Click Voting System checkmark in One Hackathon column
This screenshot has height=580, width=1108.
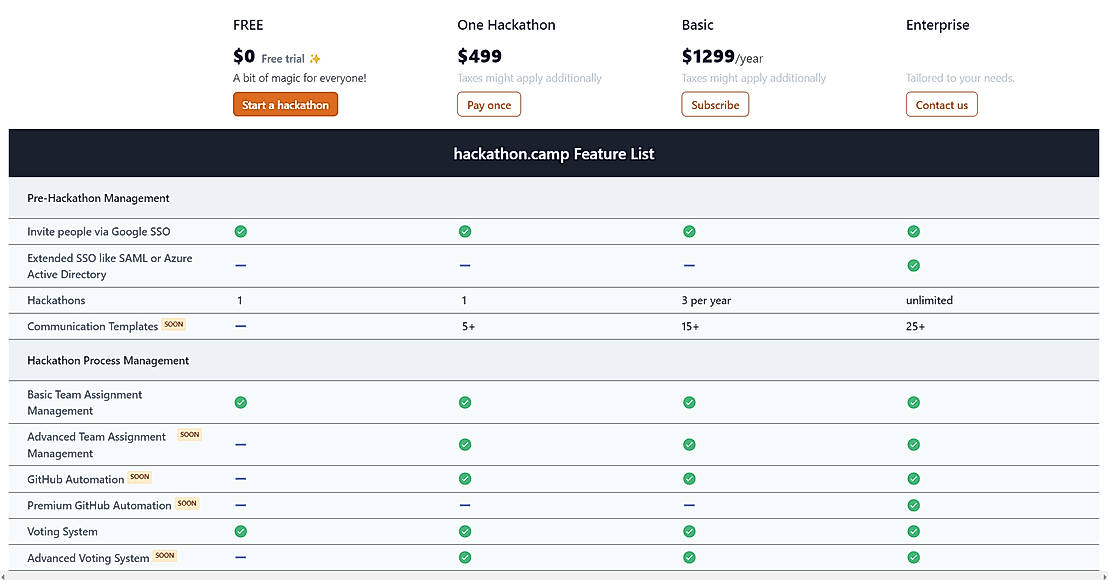(464, 531)
